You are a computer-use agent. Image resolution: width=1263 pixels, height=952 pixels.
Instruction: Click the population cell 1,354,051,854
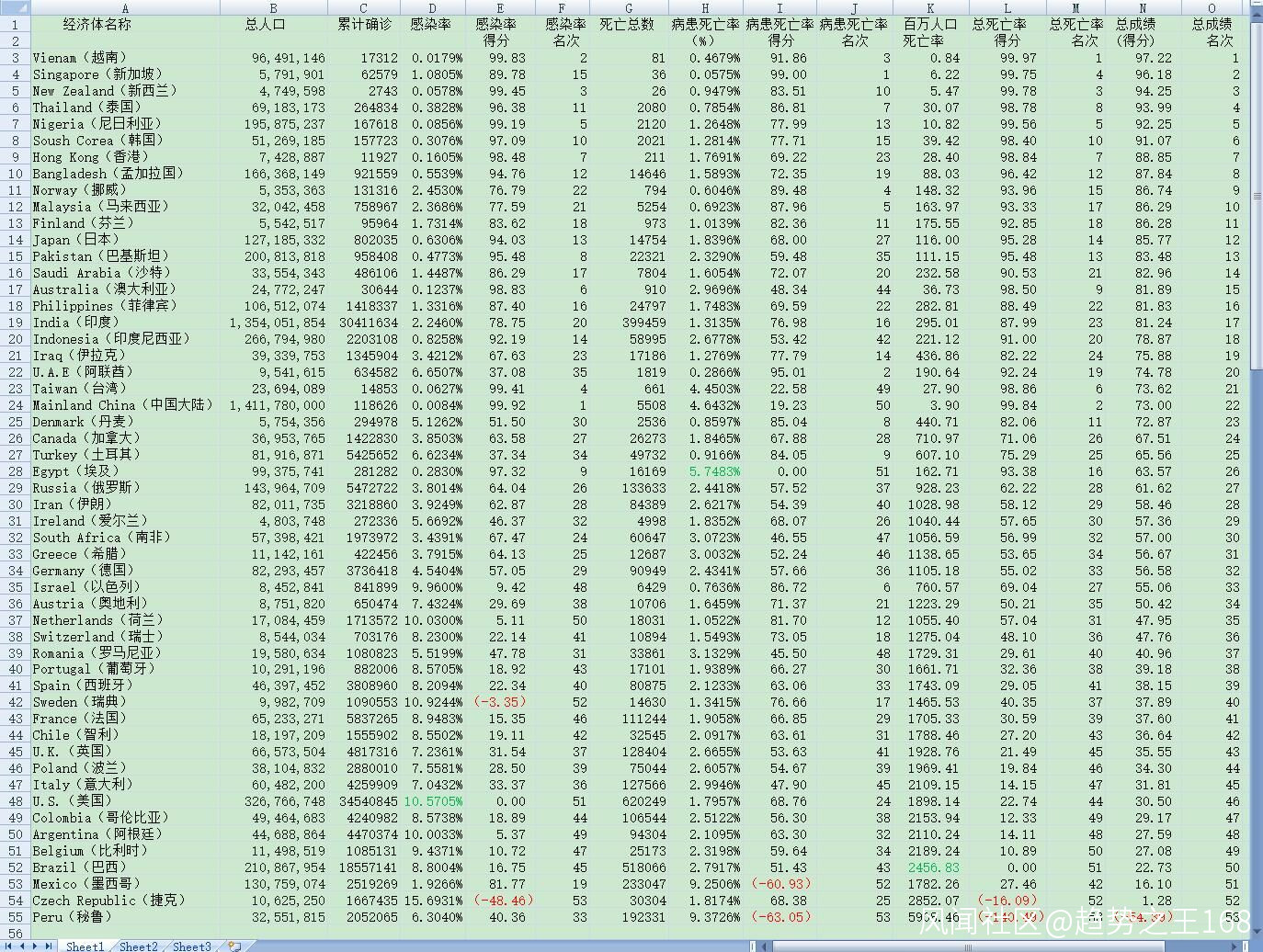[273, 323]
